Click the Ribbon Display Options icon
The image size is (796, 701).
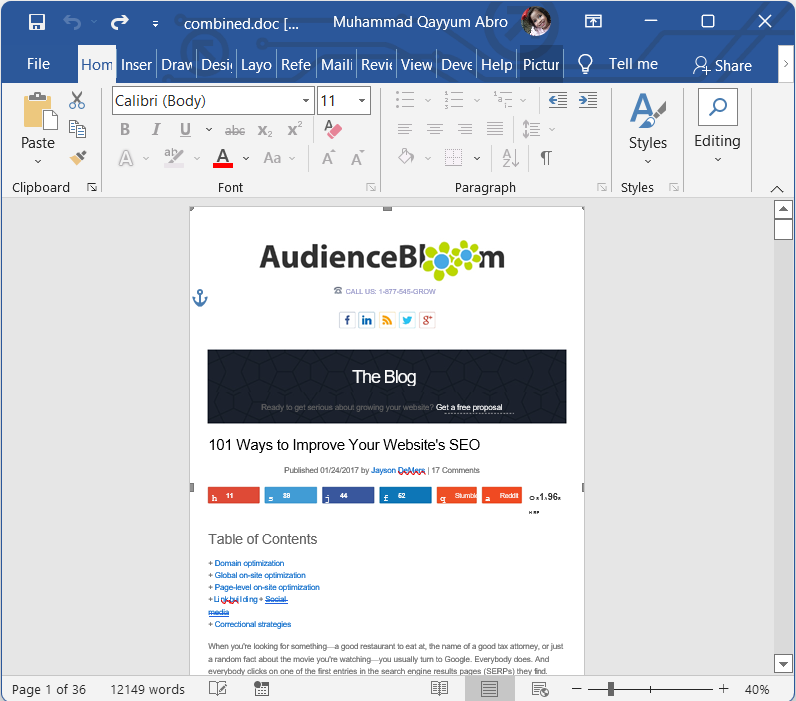(x=593, y=21)
